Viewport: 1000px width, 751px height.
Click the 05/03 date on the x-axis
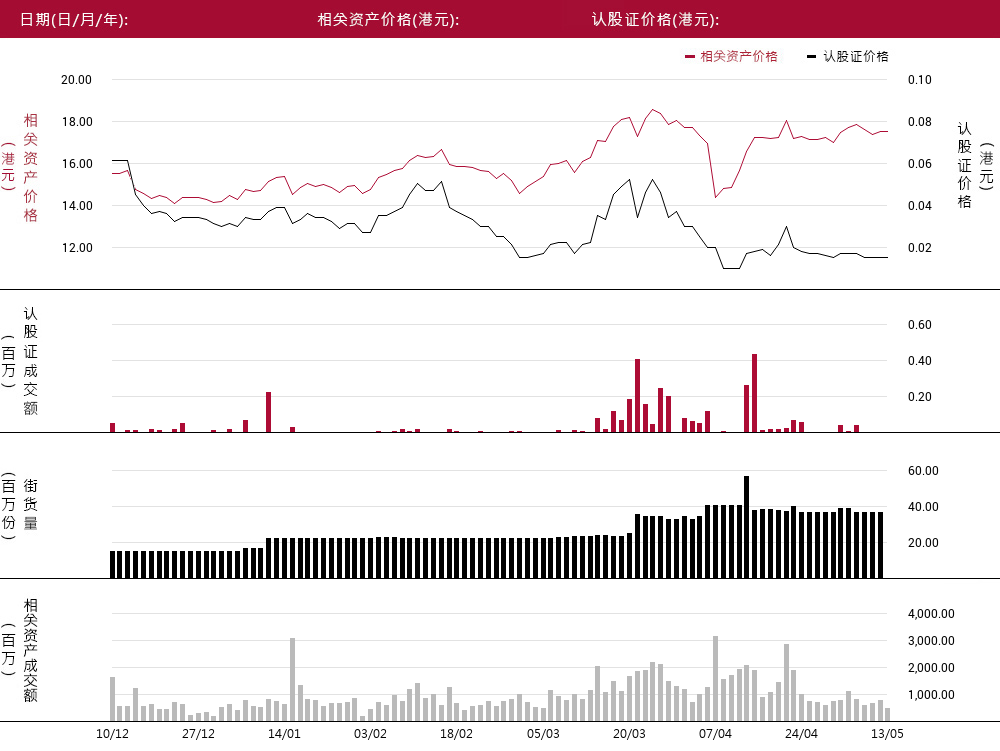pos(543,734)
